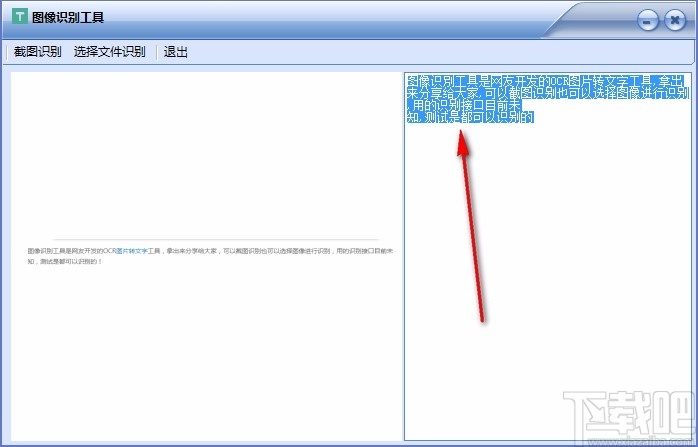Image resolution: width=698 pixels, height=447 pixels.
Task: Click the source image text in left preview
Action: 210,256
